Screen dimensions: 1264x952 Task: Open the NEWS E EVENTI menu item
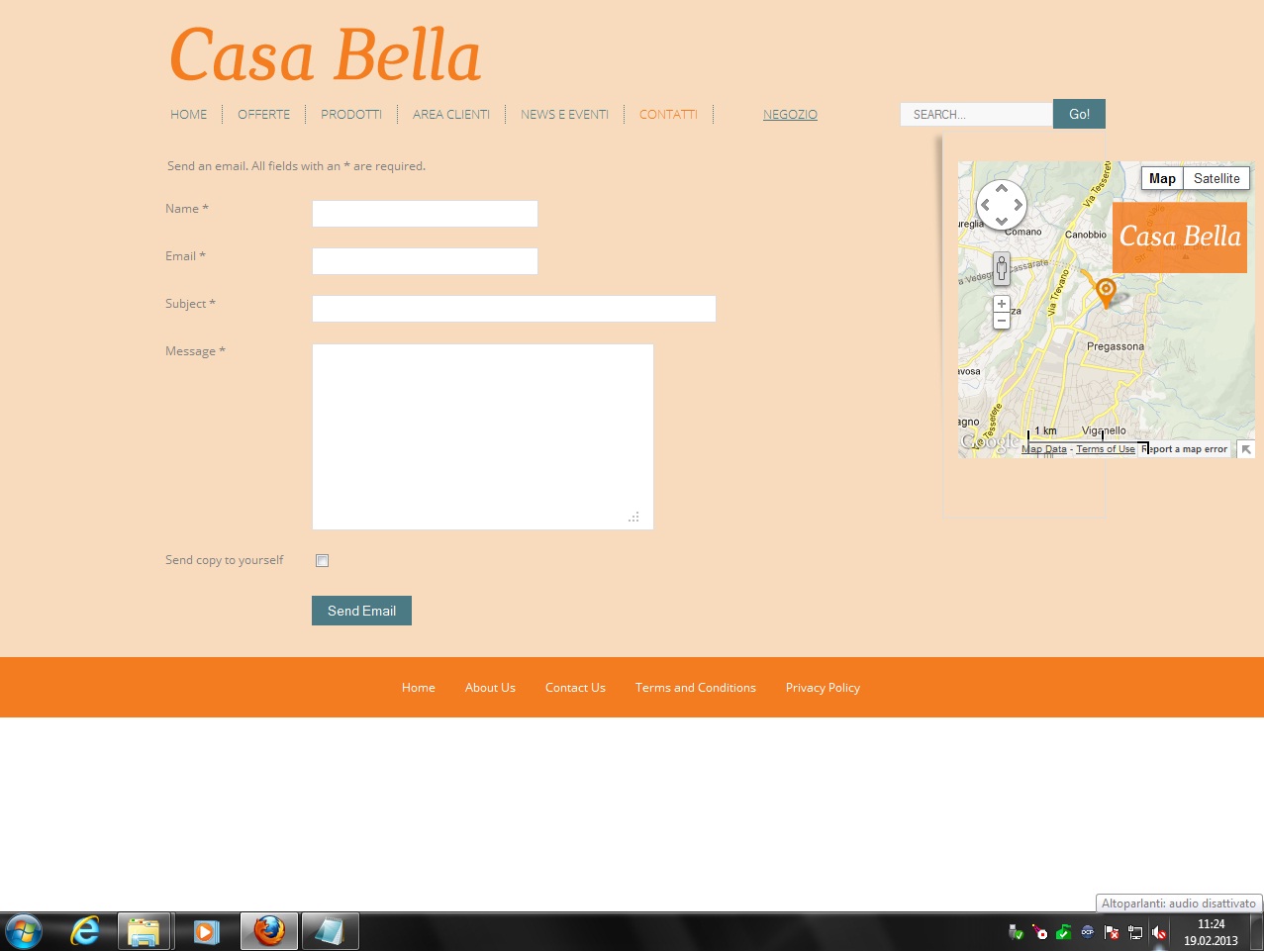click(564, 115)
